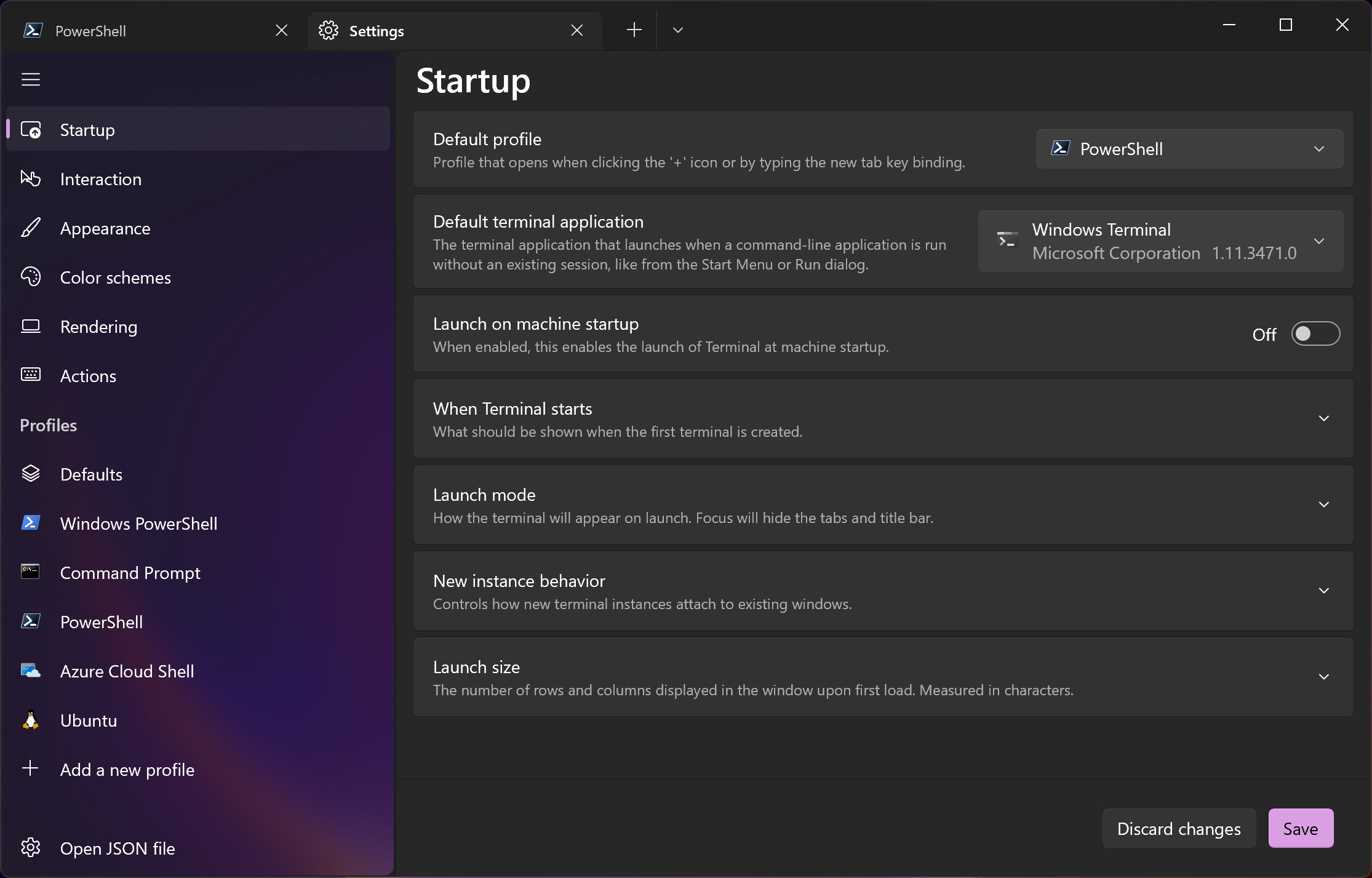Open the JSON settings file
Viewport: 1372px width, 878px height.
tap(117, 848)
